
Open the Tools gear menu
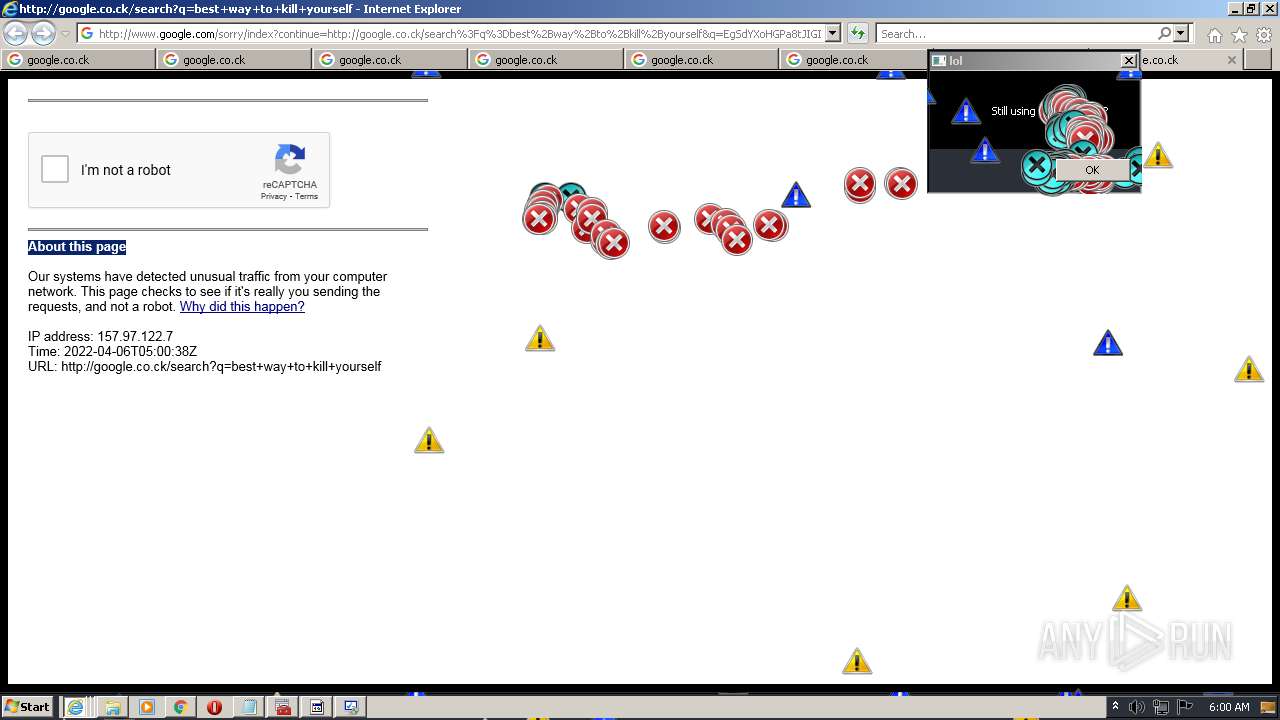1263,35
